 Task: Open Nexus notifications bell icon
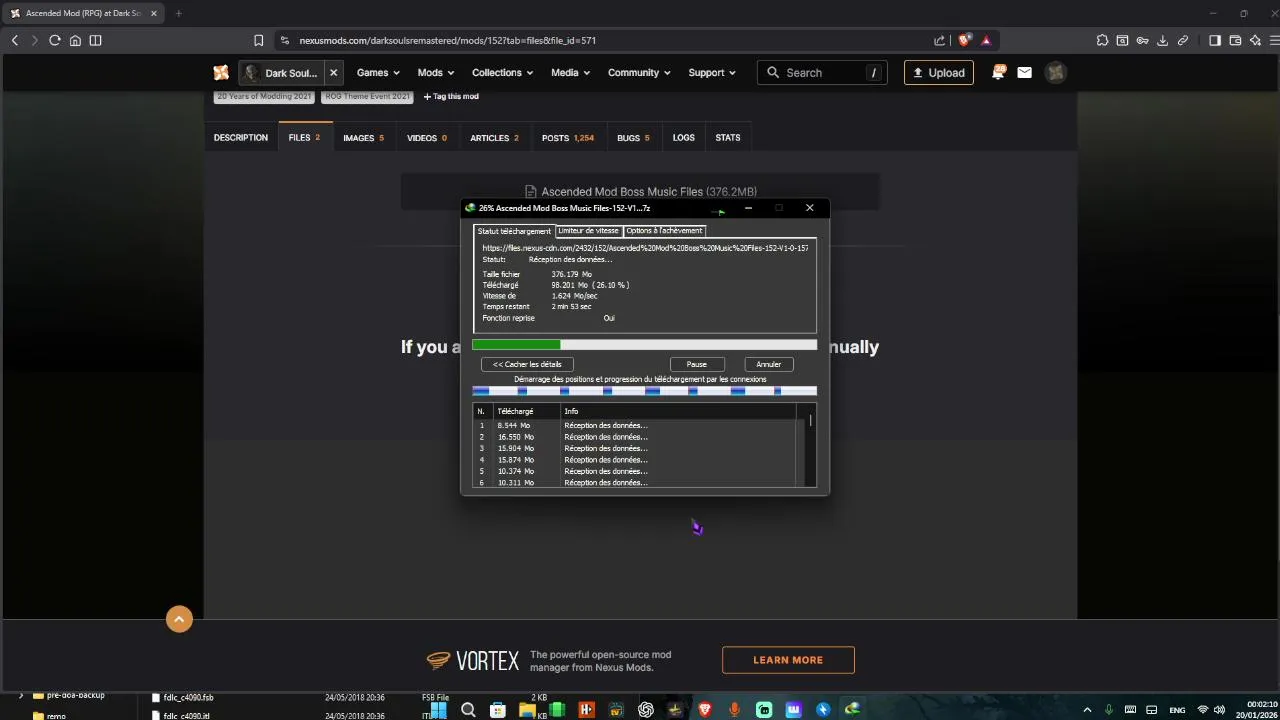(998, 72)
